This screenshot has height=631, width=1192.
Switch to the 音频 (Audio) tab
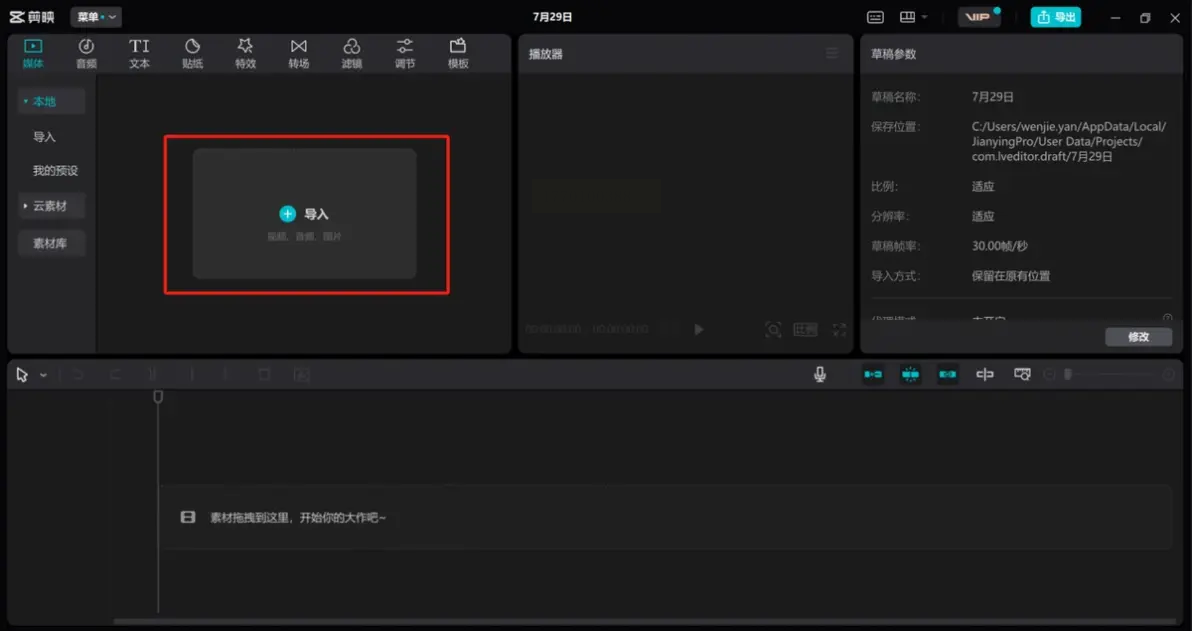point(86,54)
